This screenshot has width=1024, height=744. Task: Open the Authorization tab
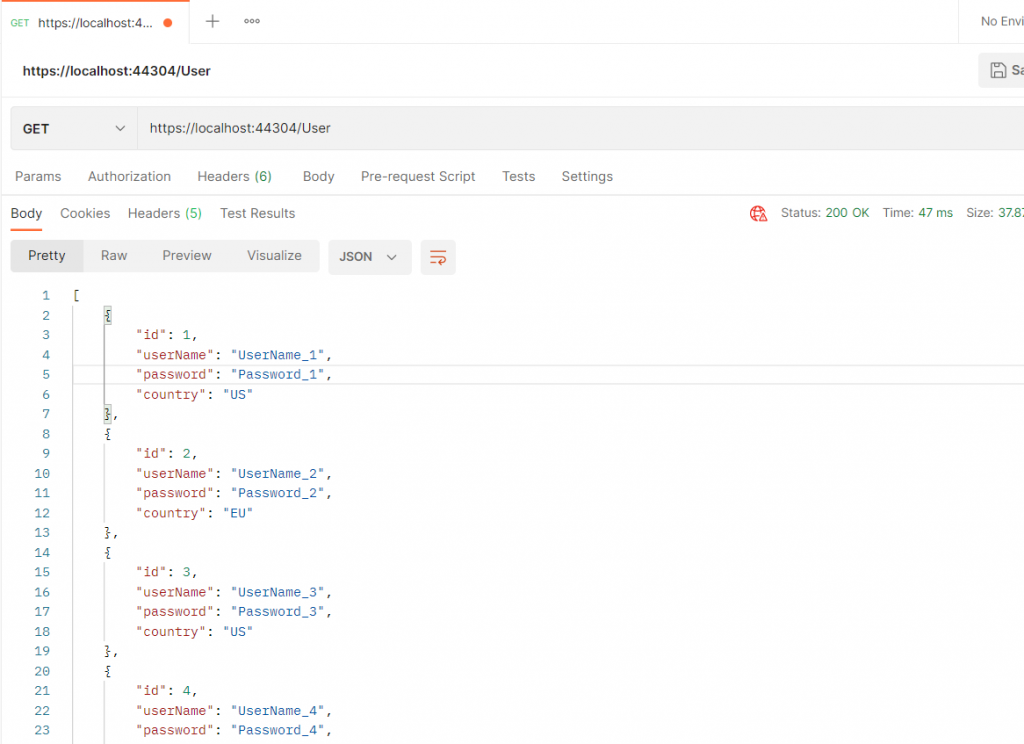129,176
